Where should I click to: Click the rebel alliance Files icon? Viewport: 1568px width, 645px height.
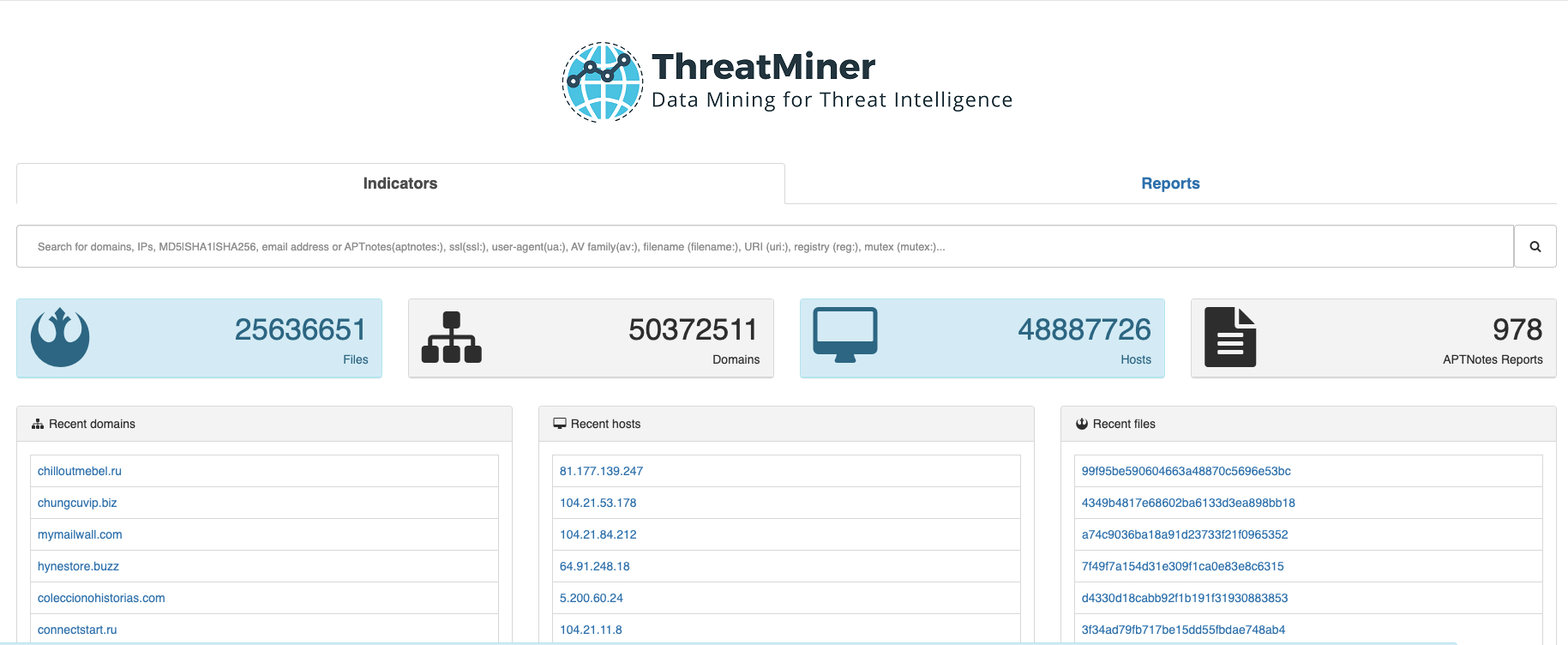pyautogui.click(x=60, y=337)
